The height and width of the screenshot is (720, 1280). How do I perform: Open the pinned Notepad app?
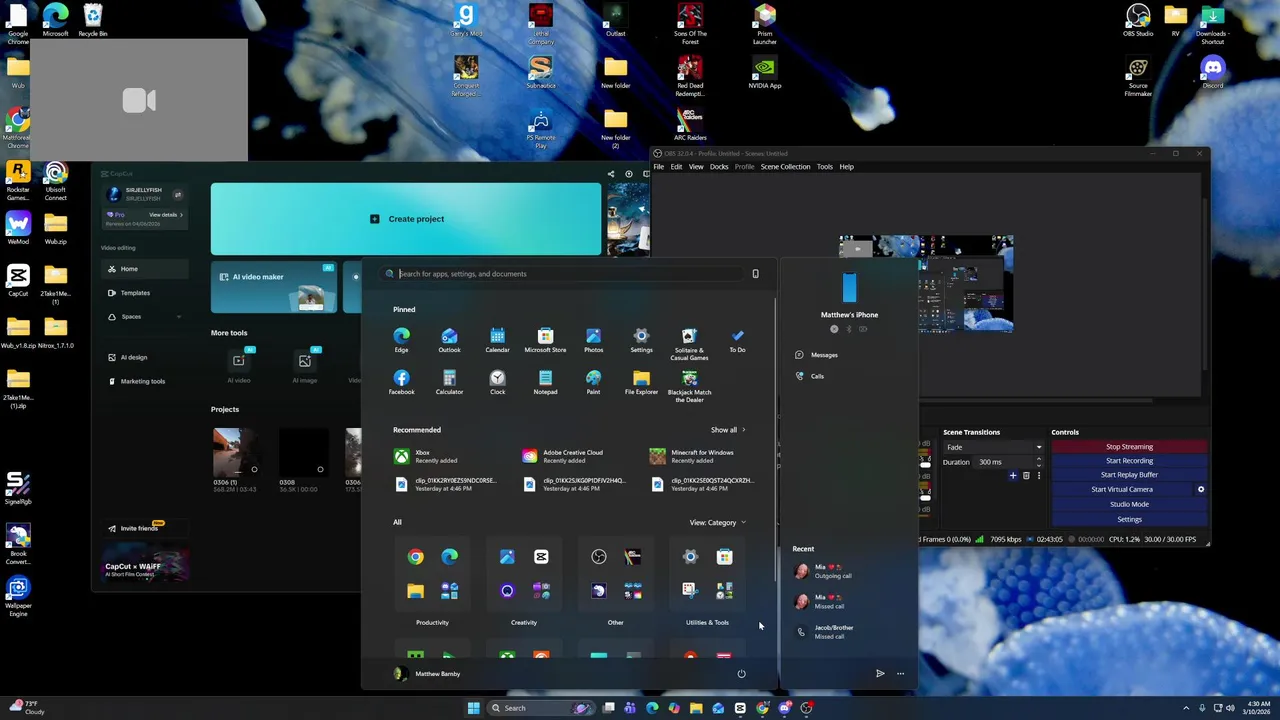[x=545, y=382]
